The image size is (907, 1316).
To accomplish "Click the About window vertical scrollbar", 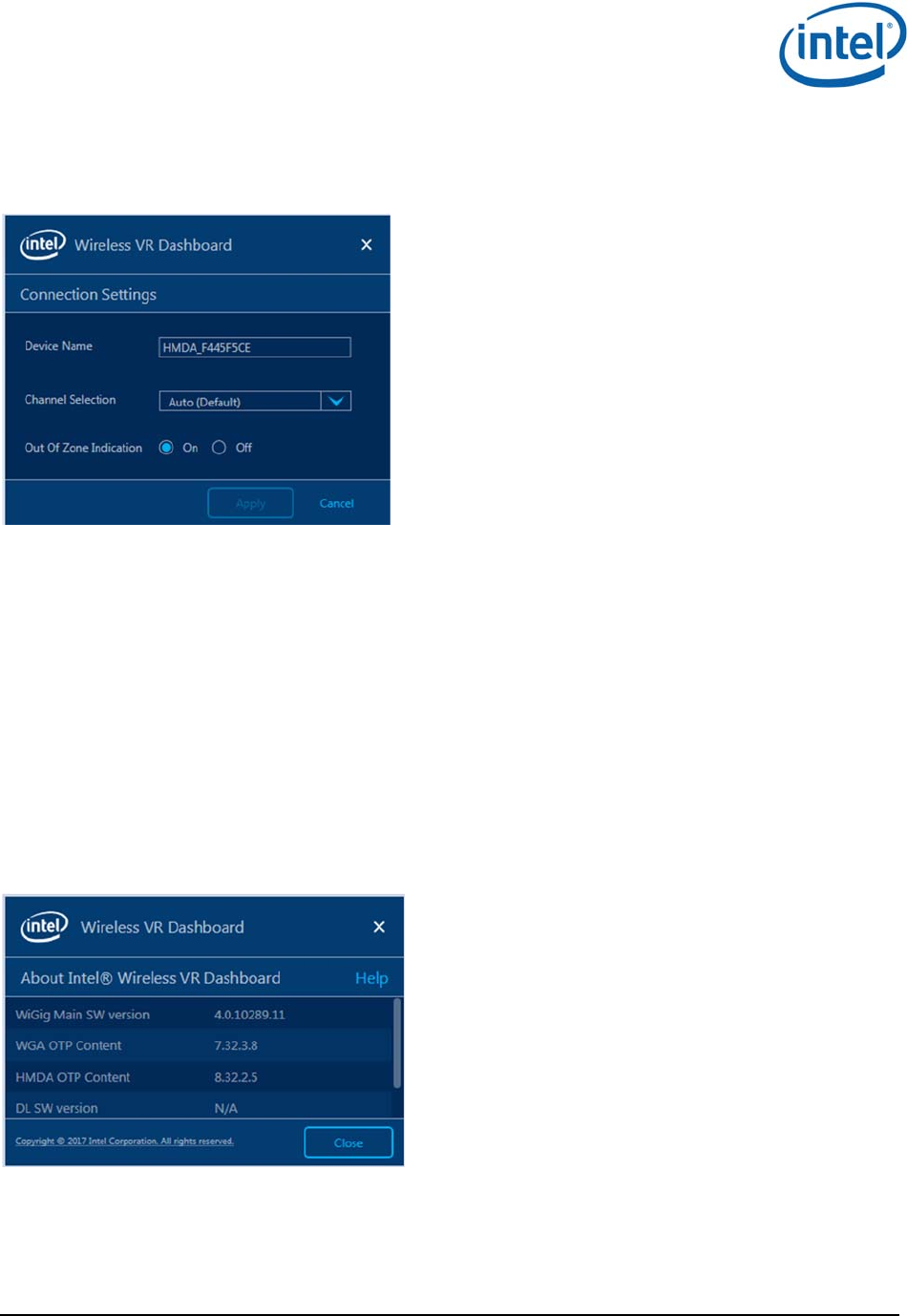I will (397, 1044).
